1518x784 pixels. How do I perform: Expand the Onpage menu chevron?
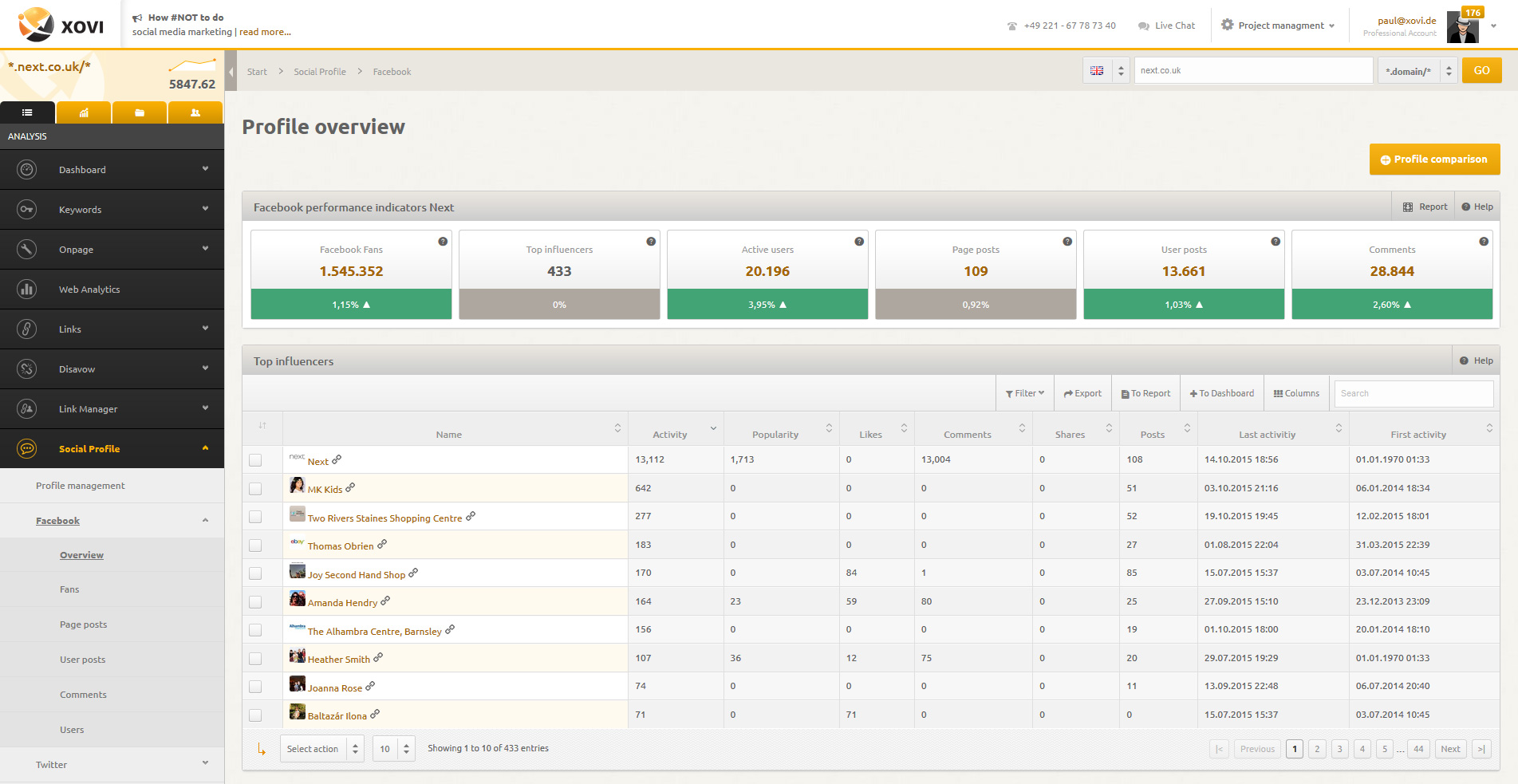[x=205, y=248]
